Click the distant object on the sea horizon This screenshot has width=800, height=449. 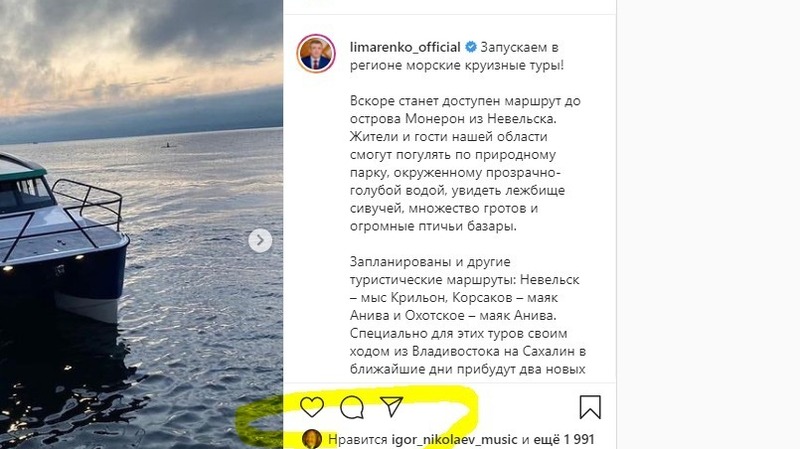169,146
